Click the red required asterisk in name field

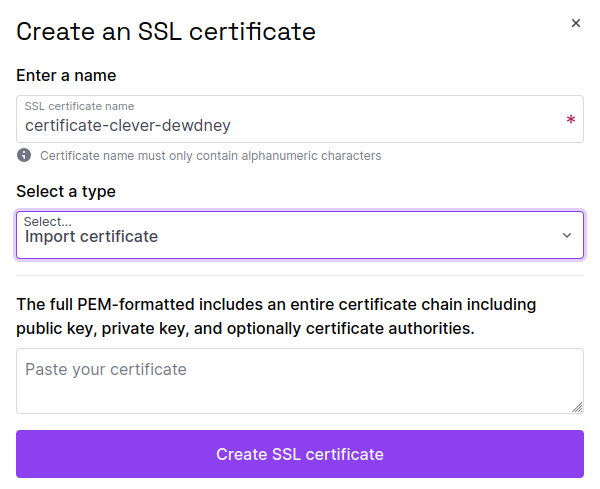coord(570,120)
